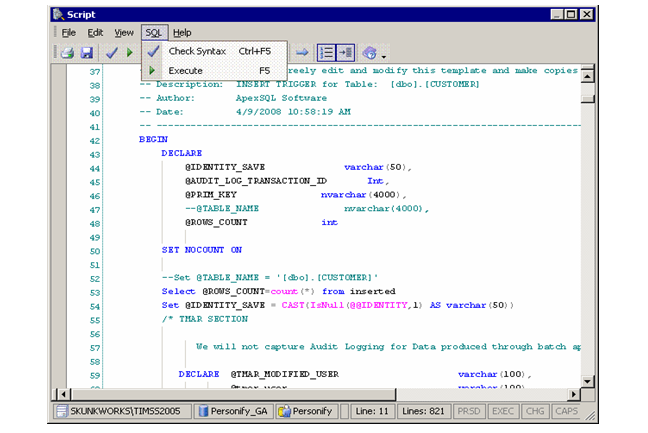Click SET NOCOUNT ON statement
Screen dimensions: 648x433
[x=202, y=250]
